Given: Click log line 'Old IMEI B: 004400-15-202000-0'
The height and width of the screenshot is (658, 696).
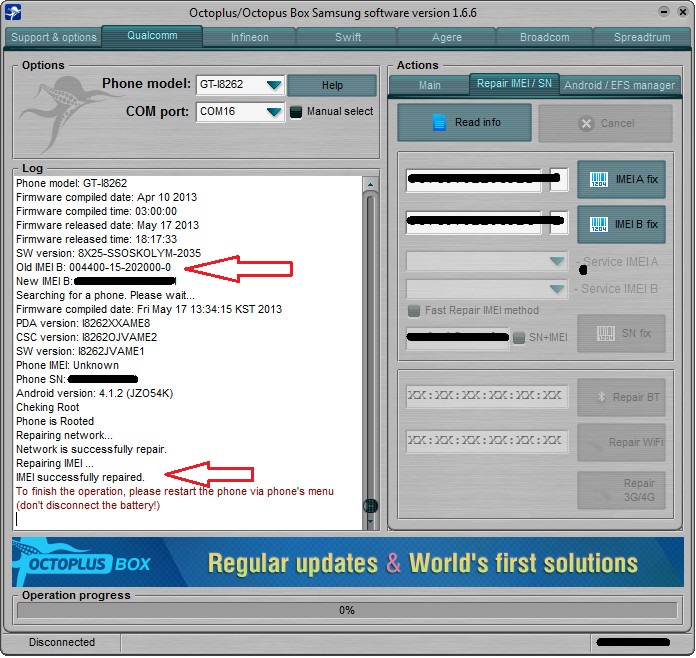Looking at the screenshot, I should coord(93,267).
